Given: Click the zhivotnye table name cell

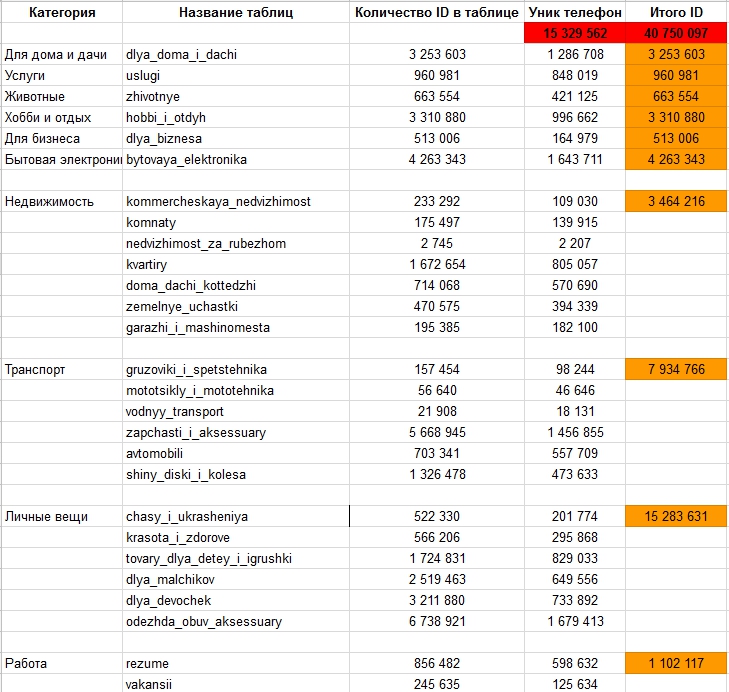Looking at the screenshot, I should (236, 96).
